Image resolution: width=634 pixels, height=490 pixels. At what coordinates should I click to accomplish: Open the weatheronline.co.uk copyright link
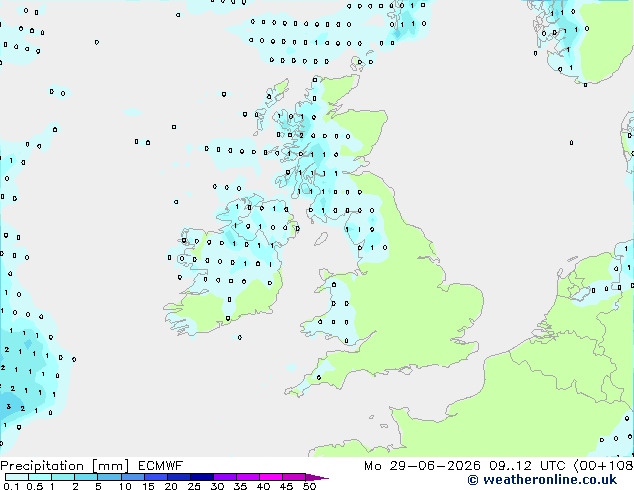pos(542,480)
